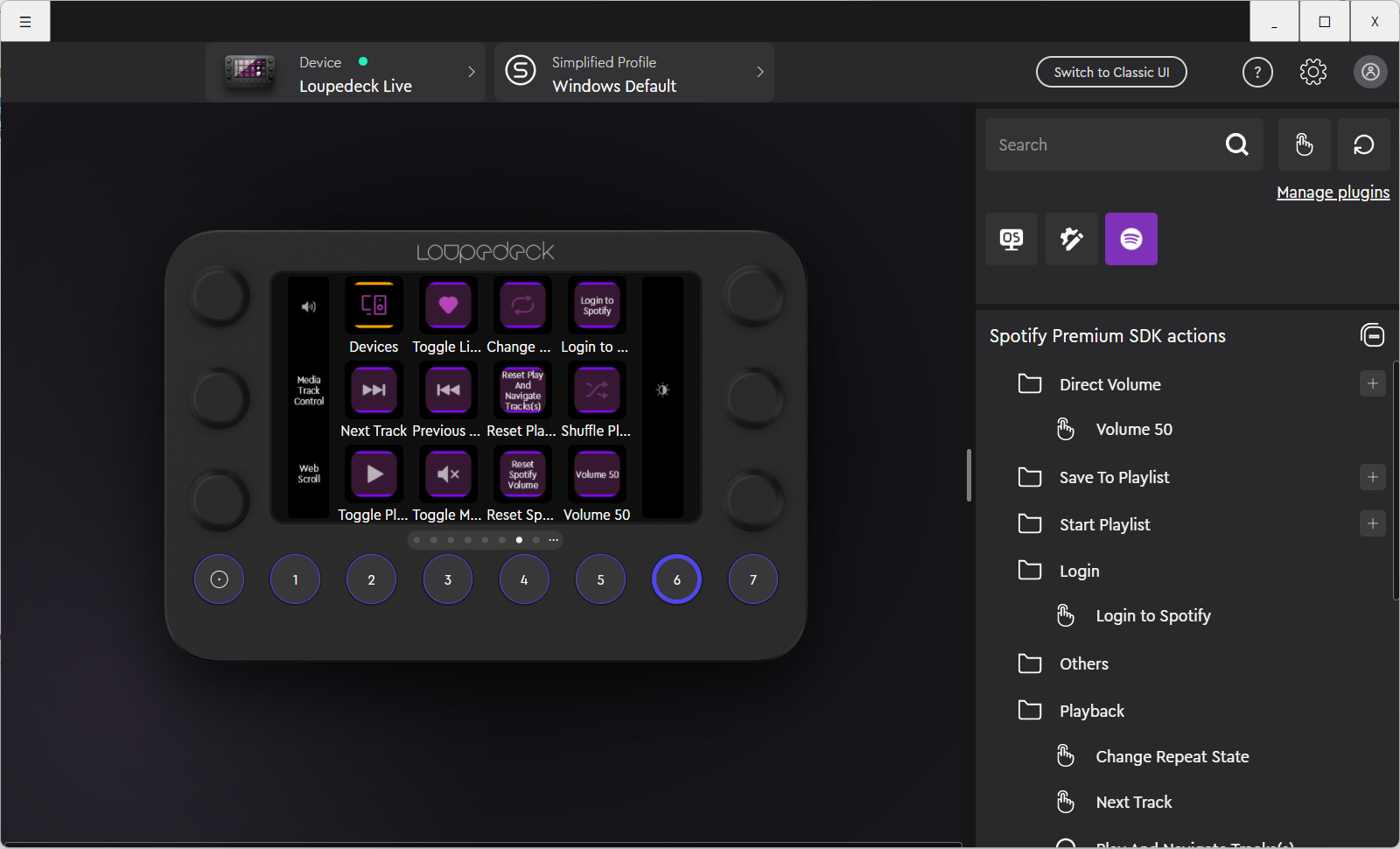Image resolution: width=1400 pixels, height=849 pixels.
Task: Open the help question mark icon
Action: tap(1257, 72)
